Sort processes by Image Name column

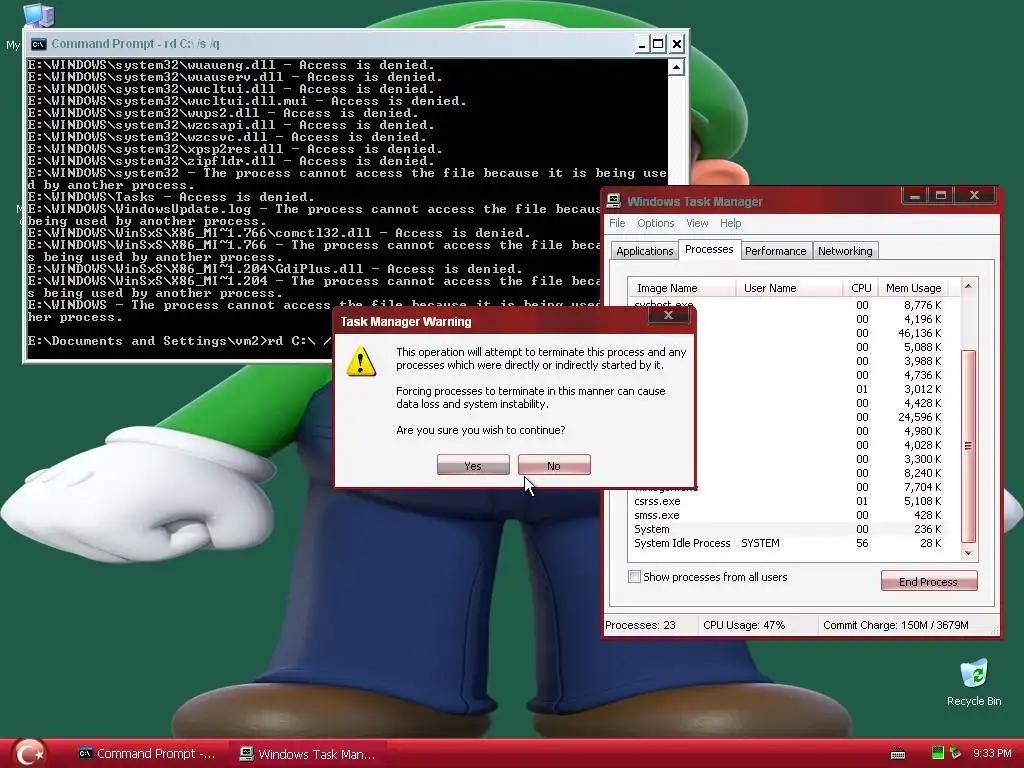(682, 288)
